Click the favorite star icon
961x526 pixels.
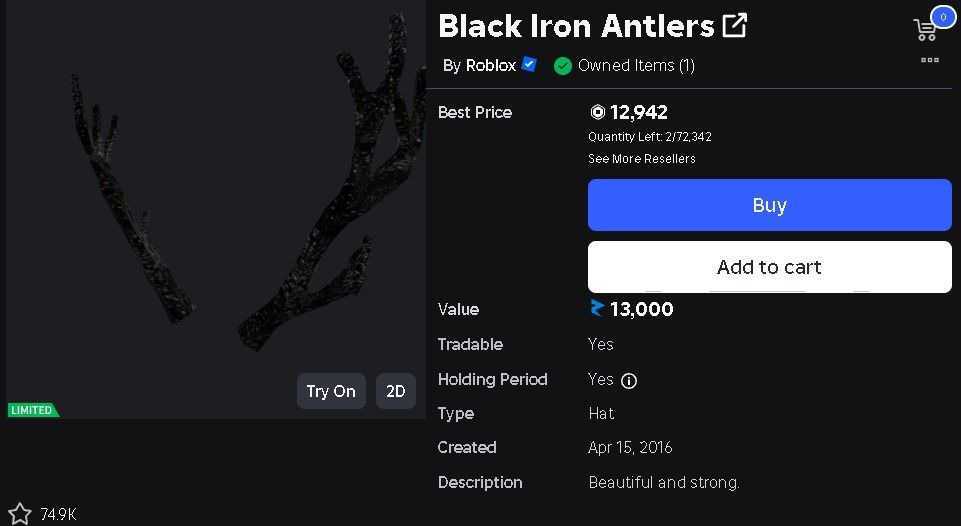(x=19, y=514)
